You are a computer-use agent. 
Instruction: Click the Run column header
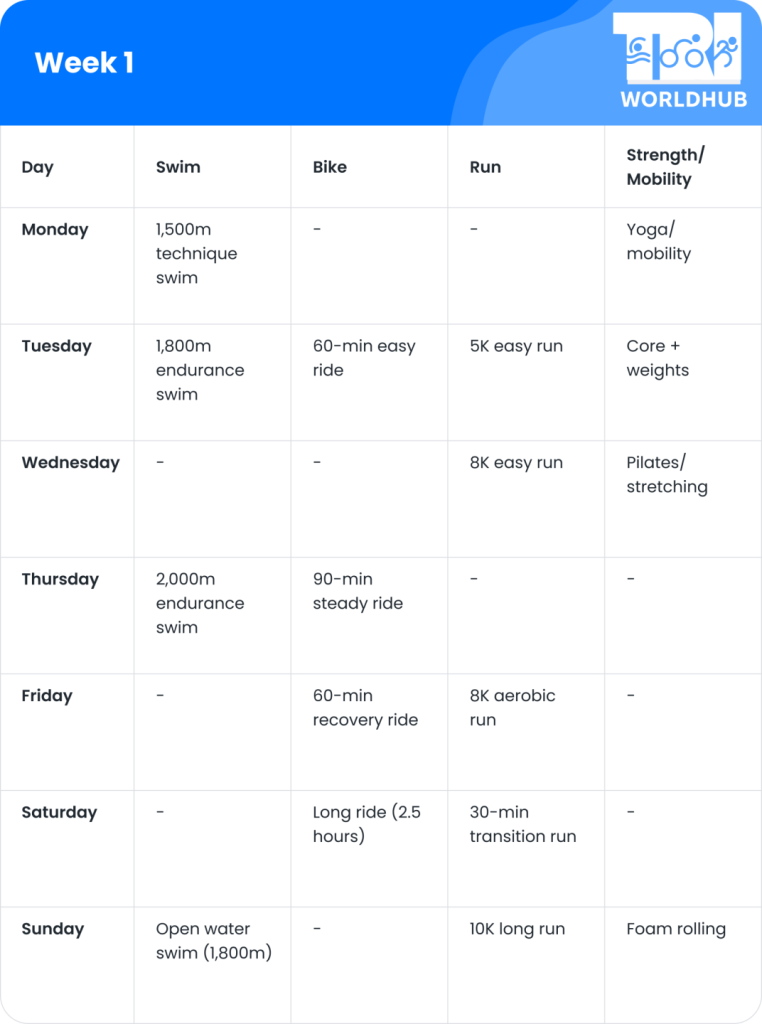485,167
